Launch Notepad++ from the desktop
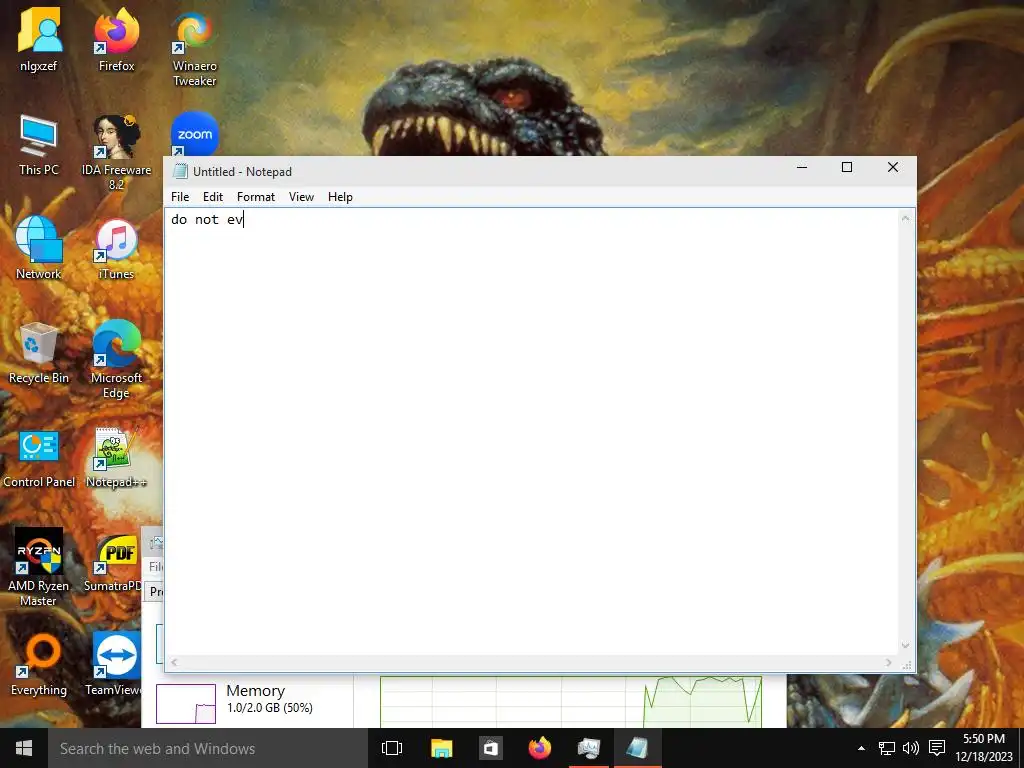This screenshot has width=1024, height=768. click(x=116, y=457)
